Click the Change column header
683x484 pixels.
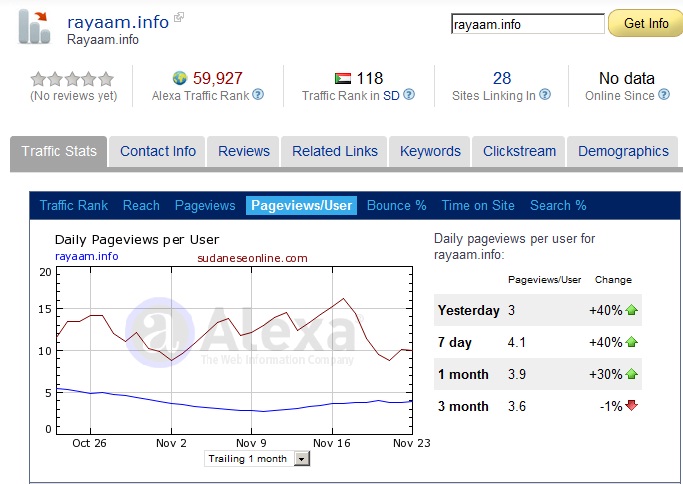613,280
